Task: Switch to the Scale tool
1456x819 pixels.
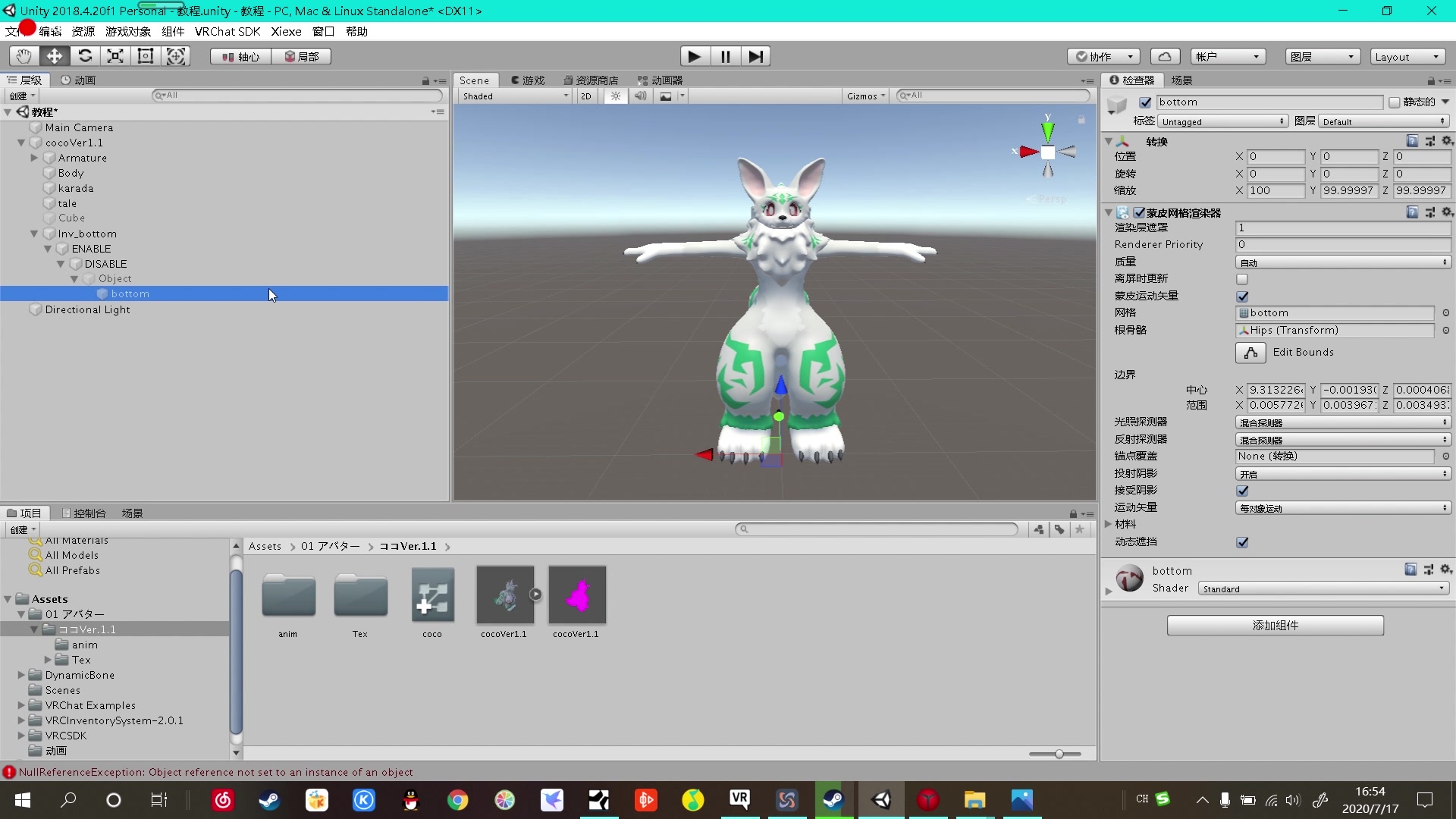Action: (x=115, y=56)
